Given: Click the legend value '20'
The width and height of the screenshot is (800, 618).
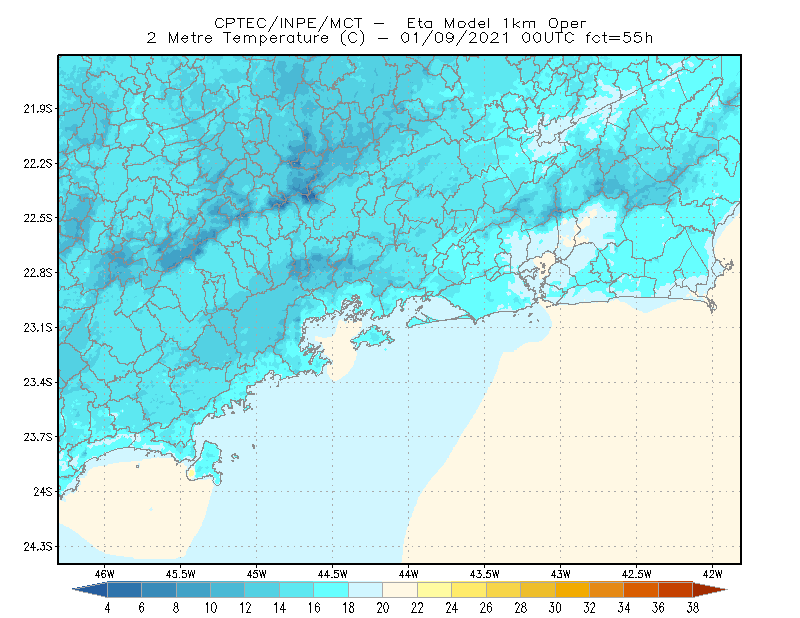Looking at the screenshot, I should tap(383, 608).
